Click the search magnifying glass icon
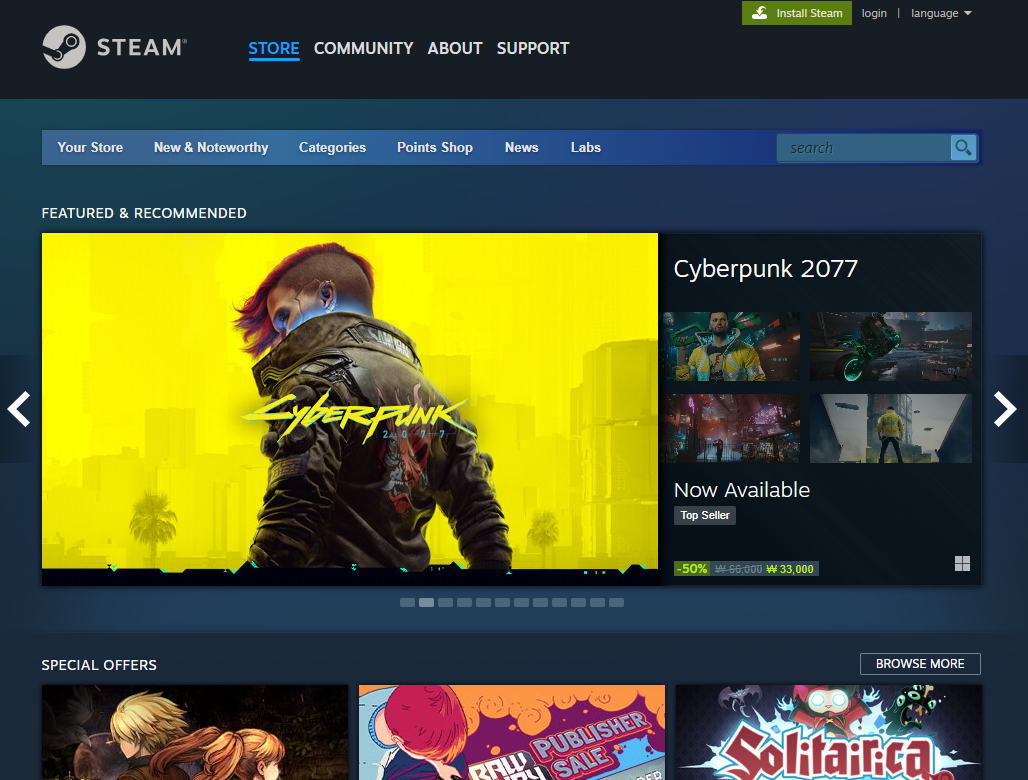The width and height of the screenshot is (1028, 780). [963, 148]
